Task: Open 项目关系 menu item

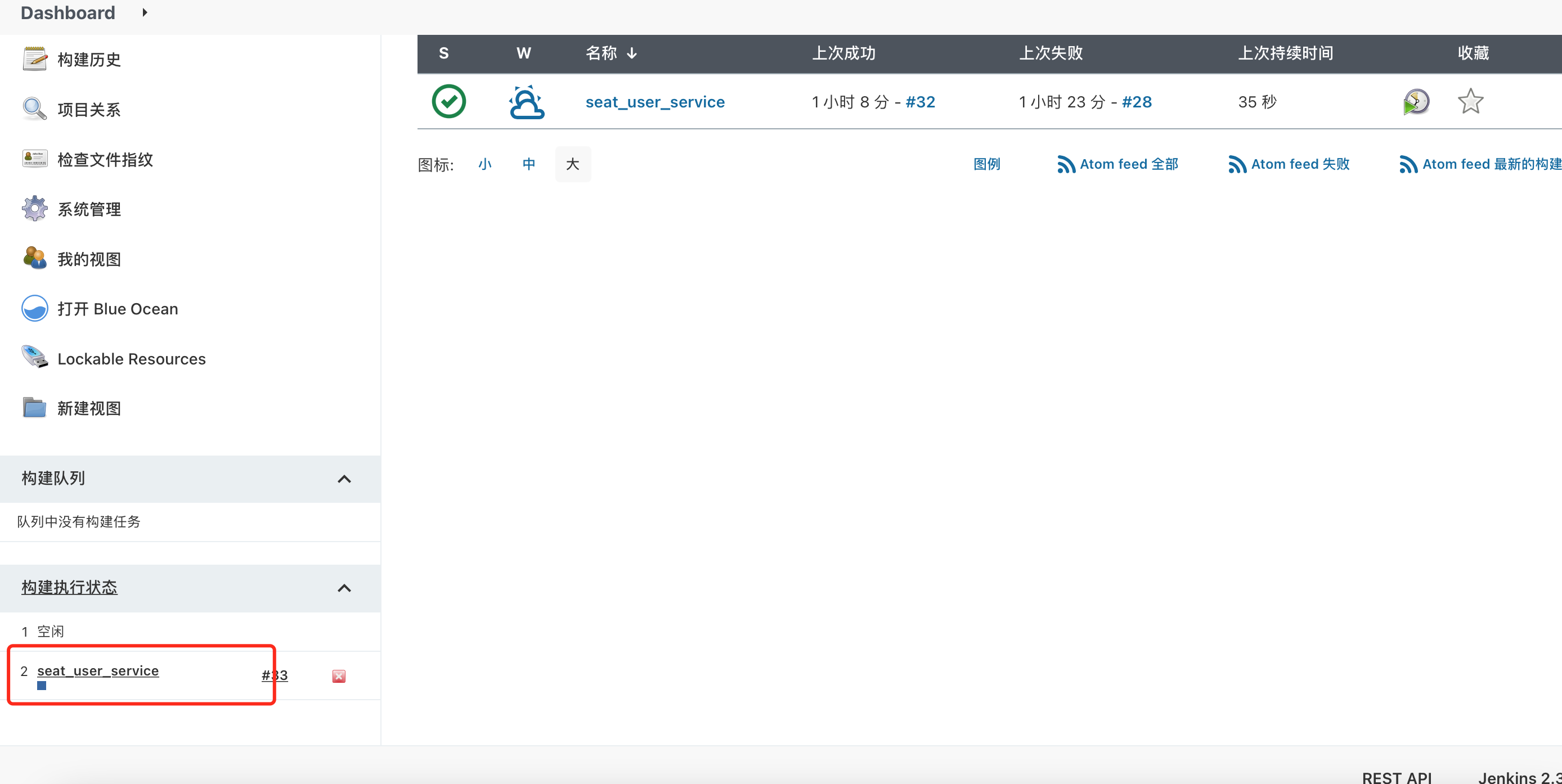Action: click(89, 110)
